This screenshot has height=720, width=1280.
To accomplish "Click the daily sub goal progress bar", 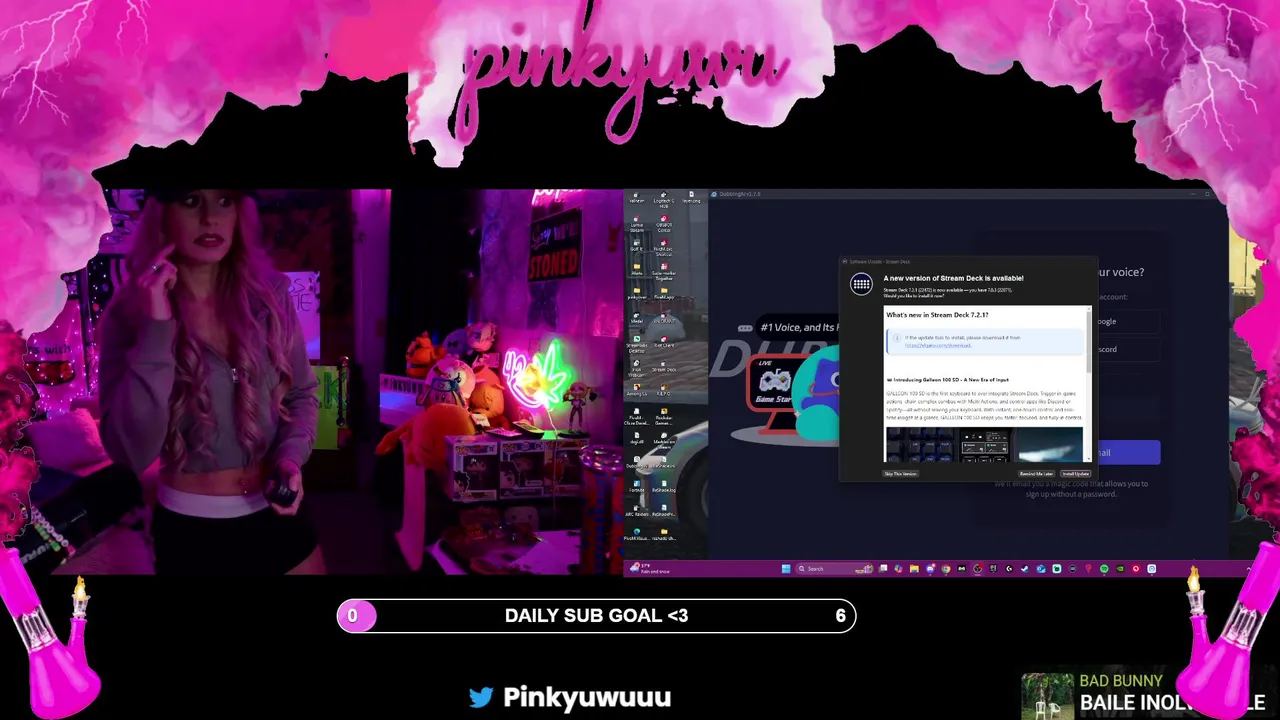I will coord(596,616).
